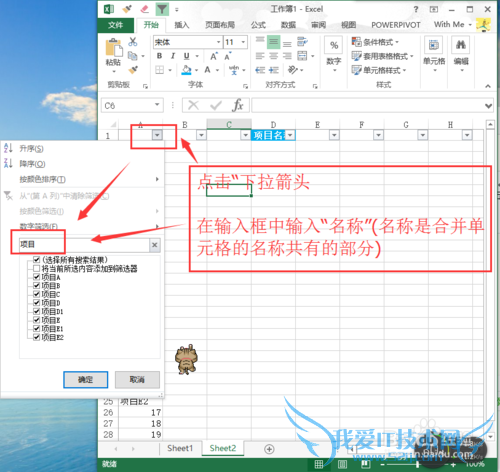500x472 pixels.
Task: Toggle Italic formatting
Action: [173, 56]
